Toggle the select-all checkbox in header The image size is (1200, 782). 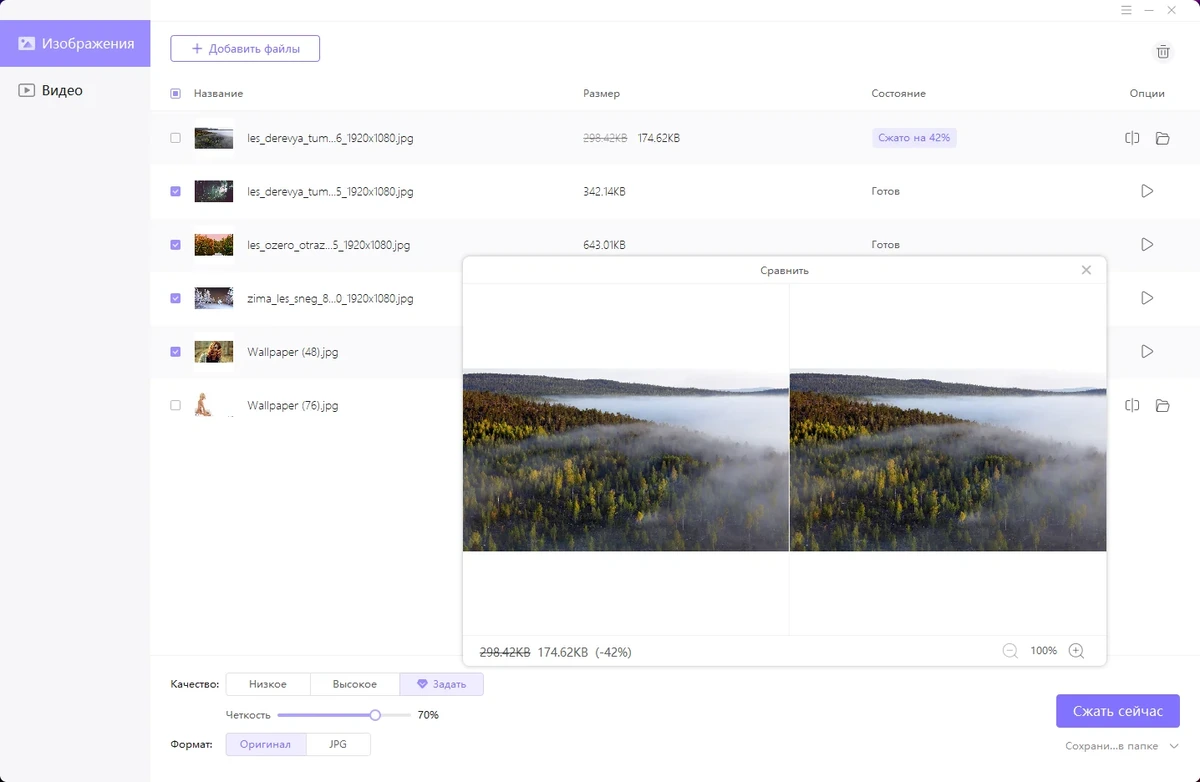(175, 93)
